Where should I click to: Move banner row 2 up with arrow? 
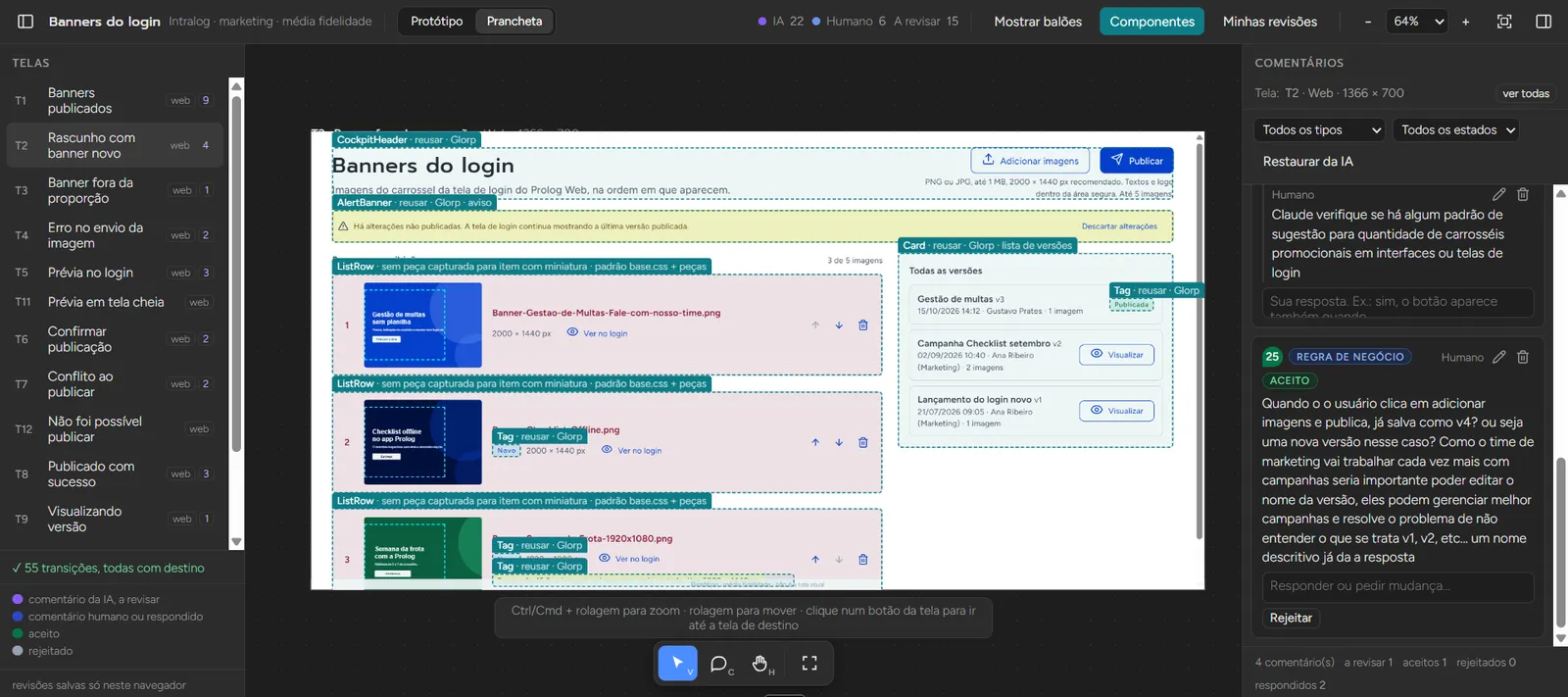coord(815,442)
